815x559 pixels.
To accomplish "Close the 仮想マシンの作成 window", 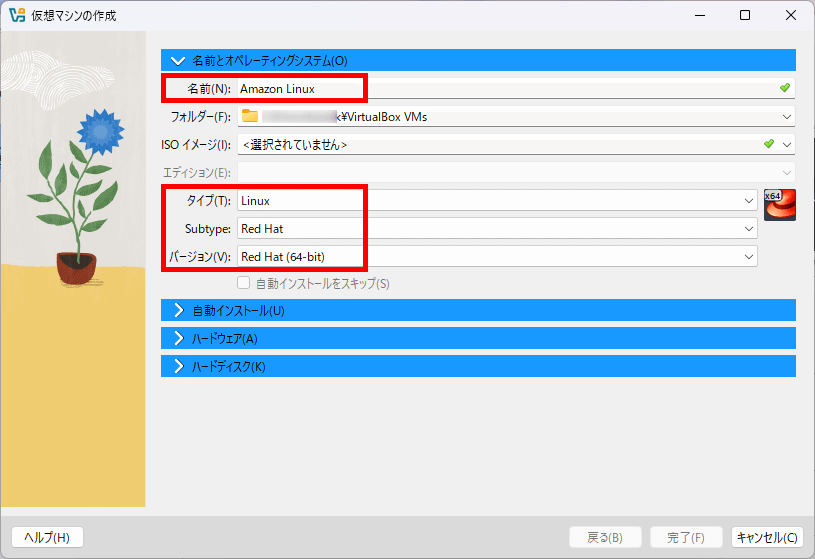I will coord(791,15).
